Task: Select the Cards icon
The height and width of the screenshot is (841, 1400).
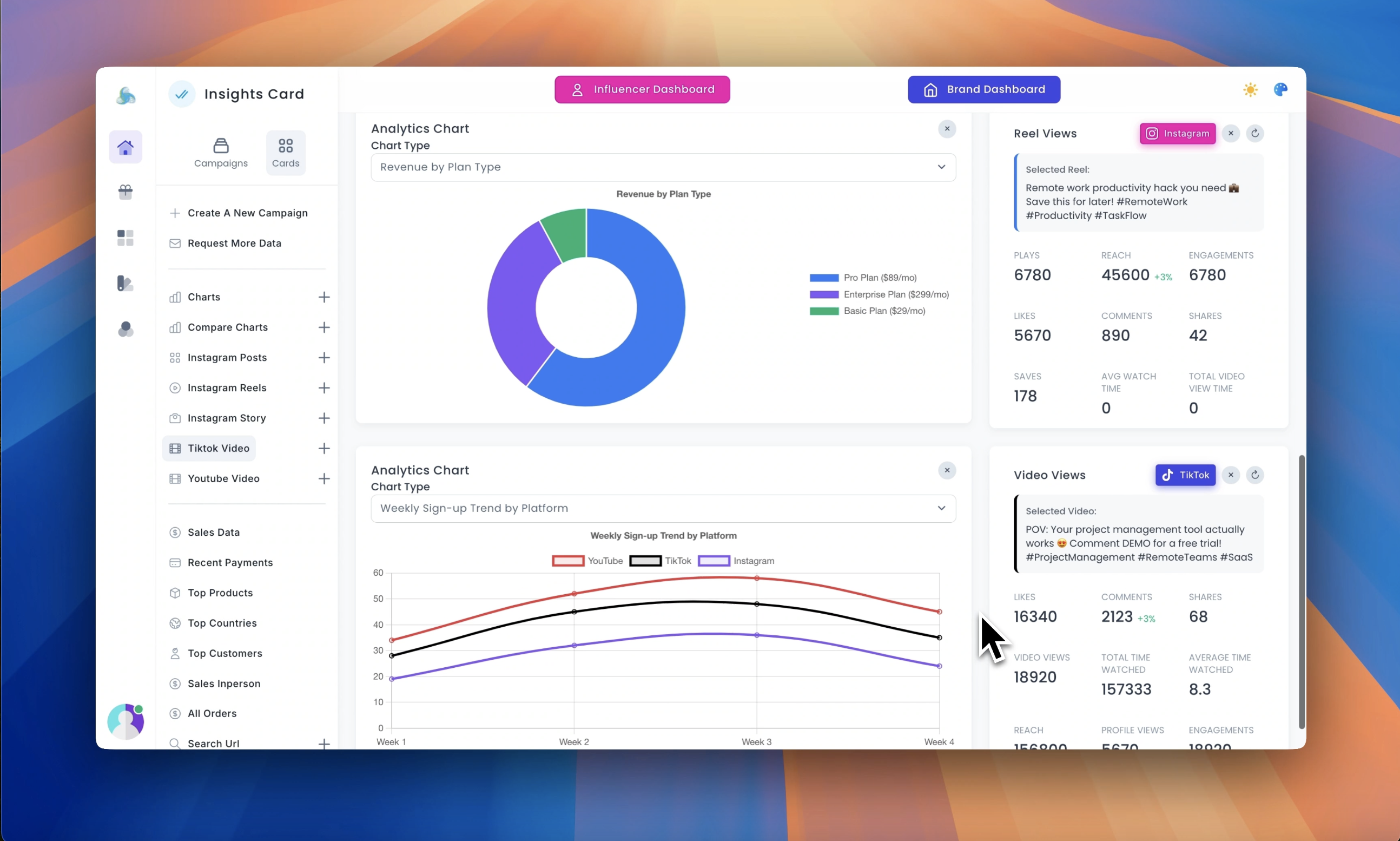Action: click(286, 146)
